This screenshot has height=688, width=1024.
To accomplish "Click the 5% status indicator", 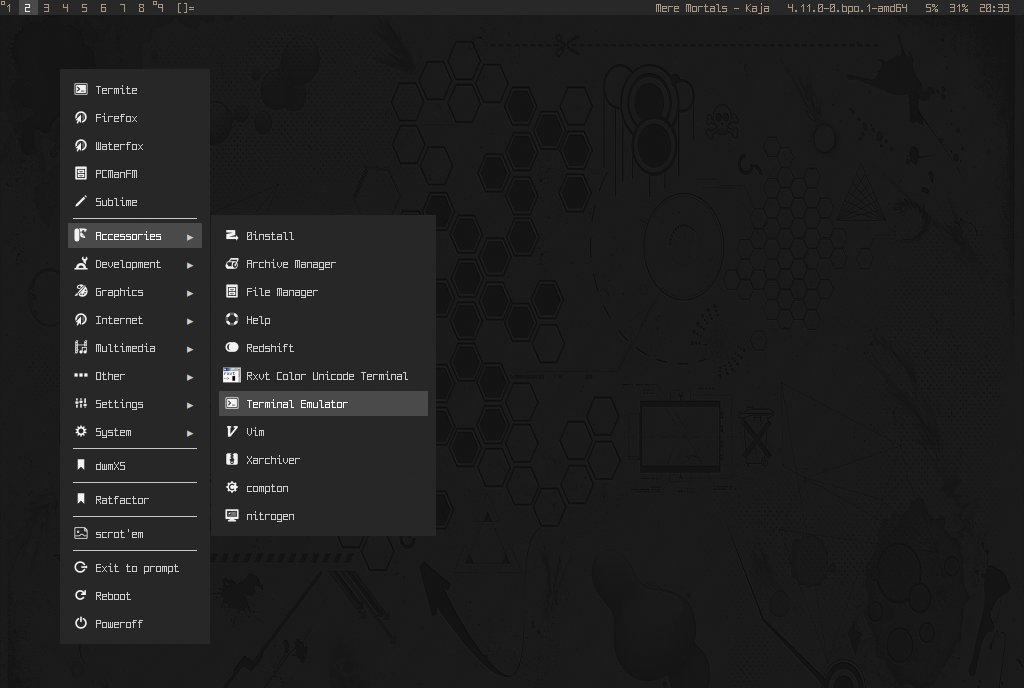I will (x=931, y=8).
